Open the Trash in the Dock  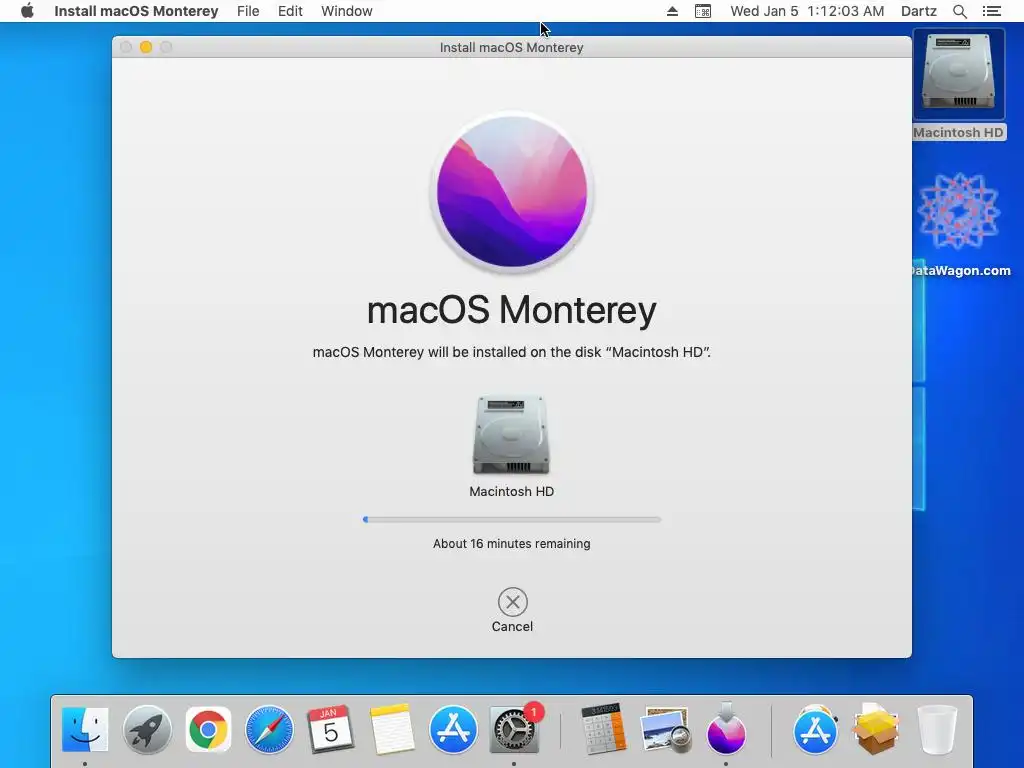[x=937, y=729]
